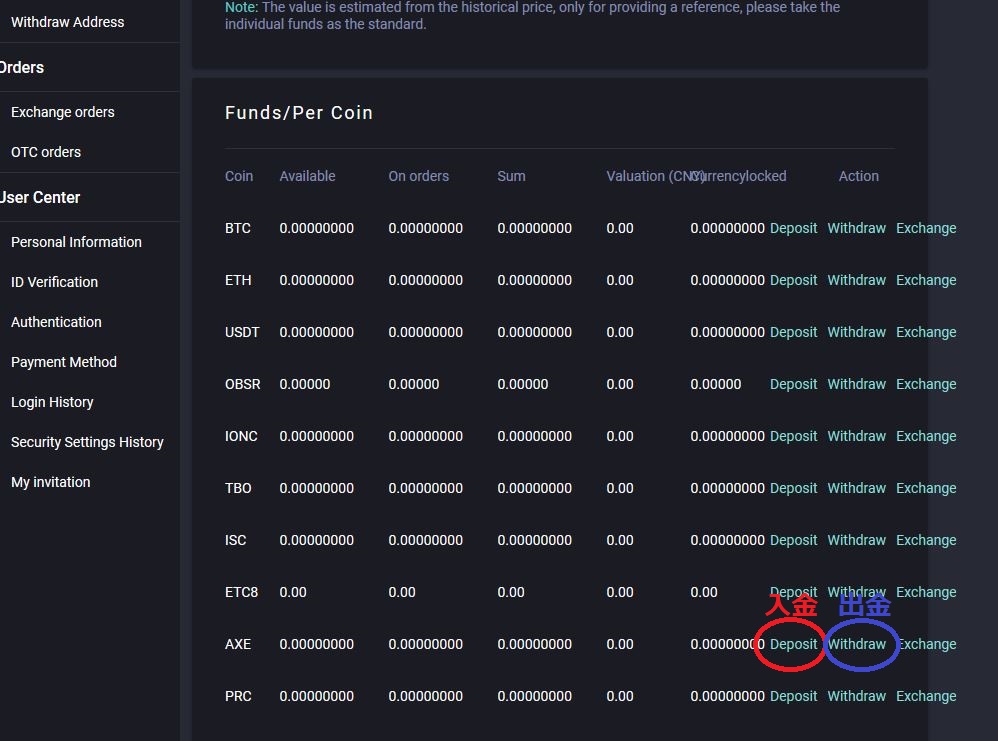Viewport: 998px width, 741px height.
Task: Click Withdraw for IONC
Action: (x=856, y=436)
